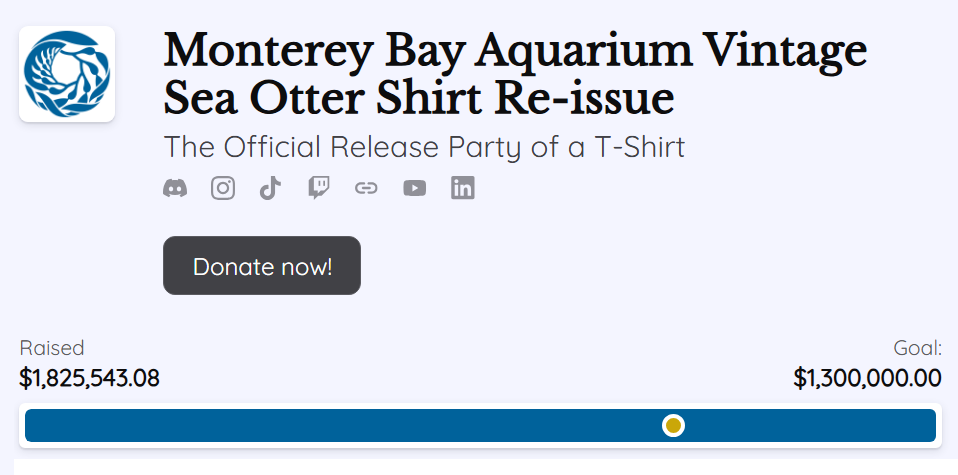The height and width of the screenshot is (475, 958).
Task: Go to the Twitch channel icon
Action: click(x=319, y=188)
